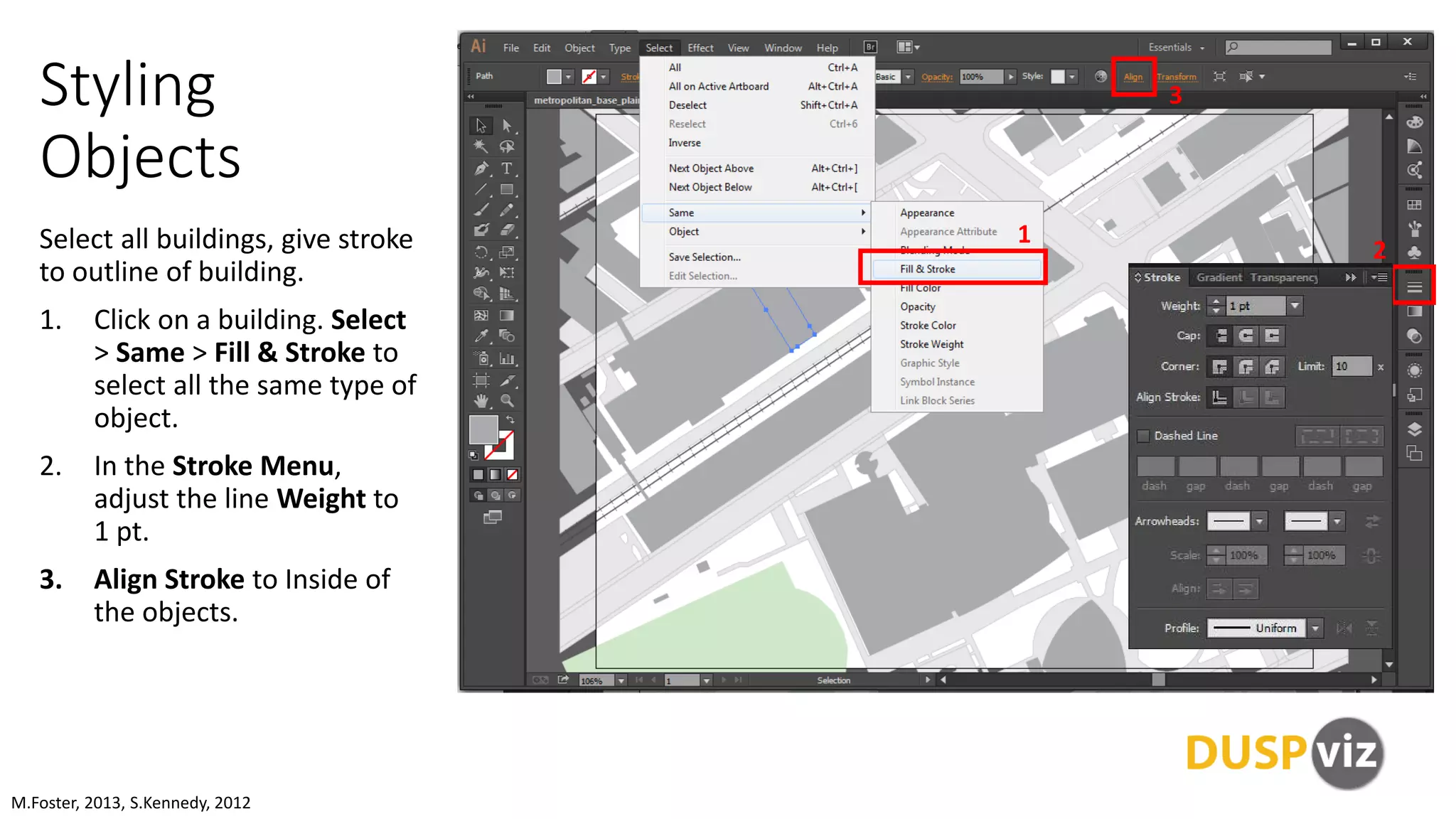Screen dimensions: 1456x819
Task: Click the Opacity link in control bar
Action: (x=936, y=77)
